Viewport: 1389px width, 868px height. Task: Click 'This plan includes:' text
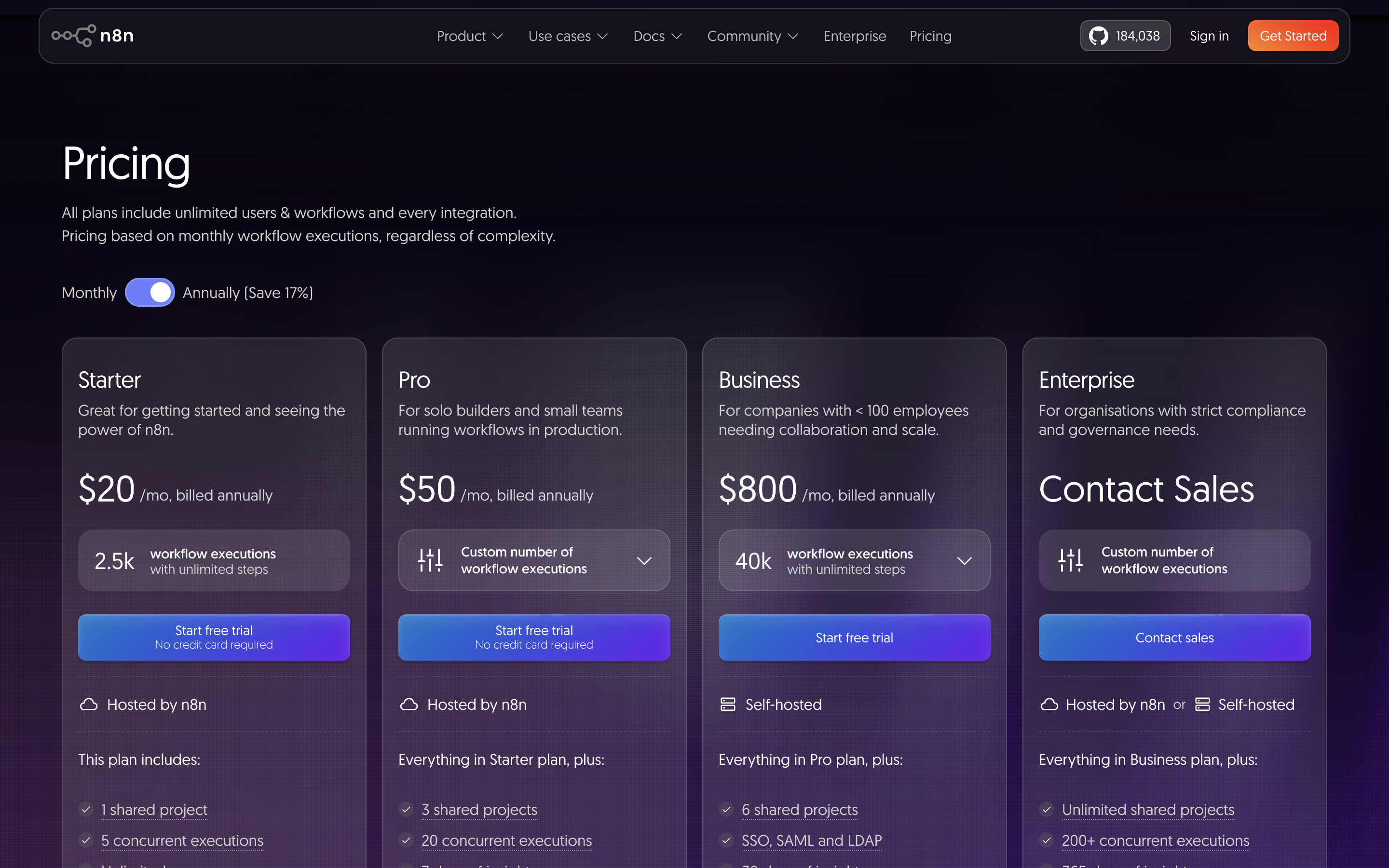139,759
